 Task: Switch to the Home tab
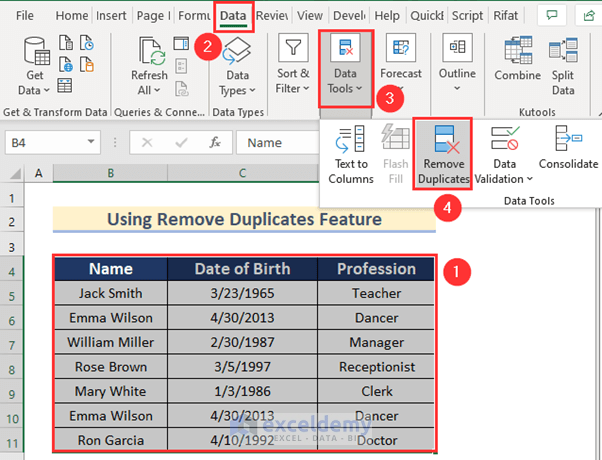(72, 16)
